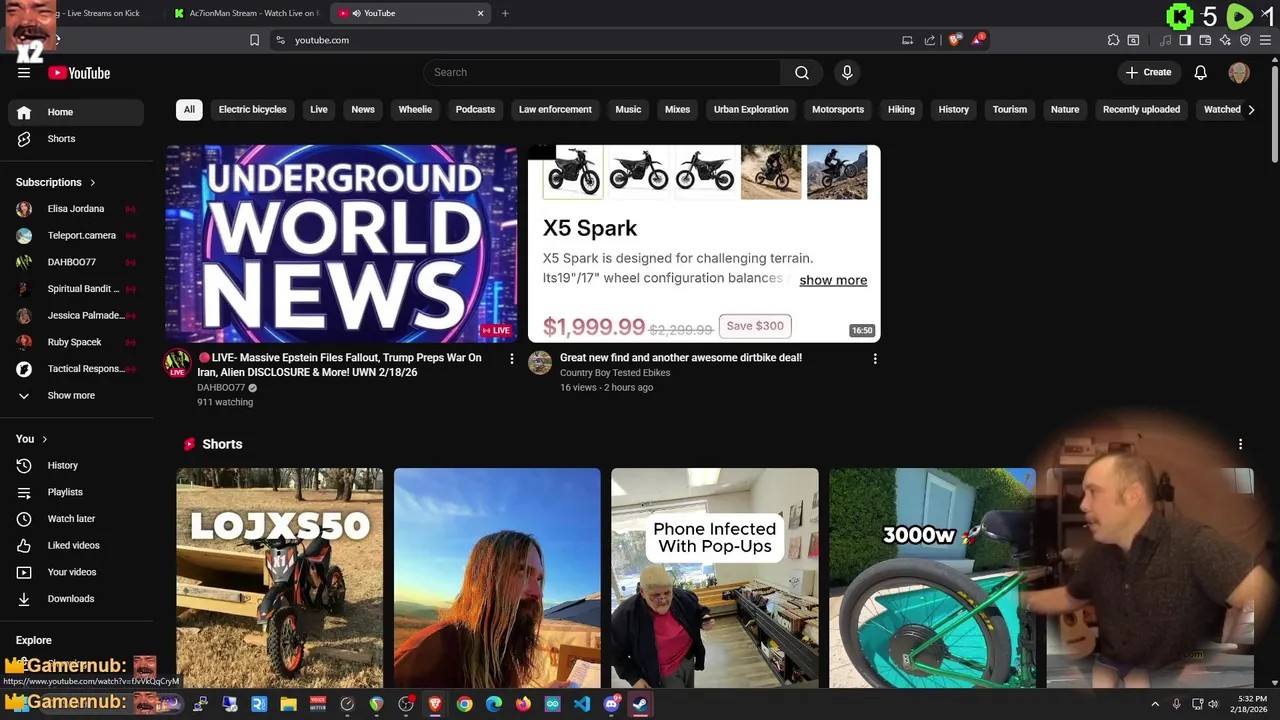Open Shorts in the sidebar

click(76, 139)
